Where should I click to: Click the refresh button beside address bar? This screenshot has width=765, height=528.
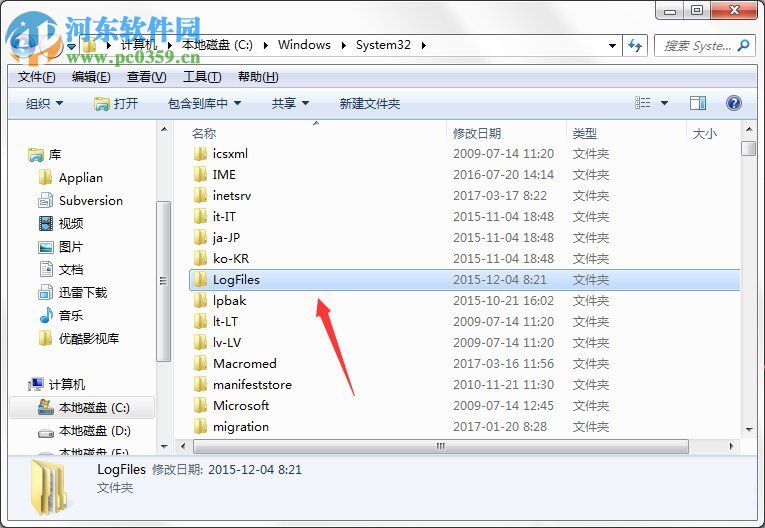[635, 46]
